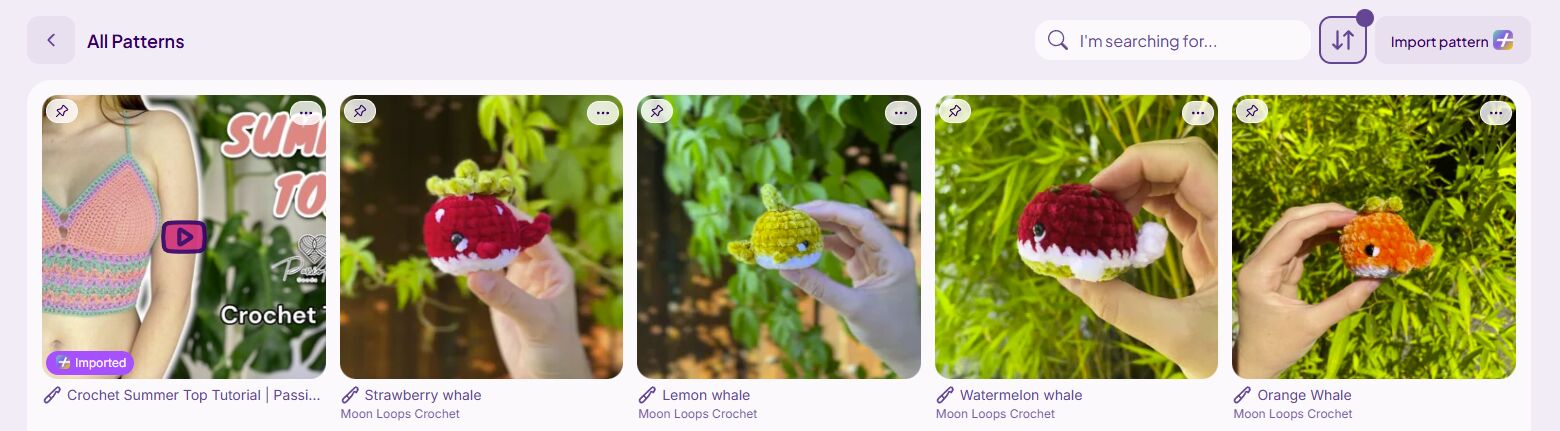Open the three-dot menu on Strawberry whale
Image resolution: width=1560 pixels, height=431 pixels.
603,113
